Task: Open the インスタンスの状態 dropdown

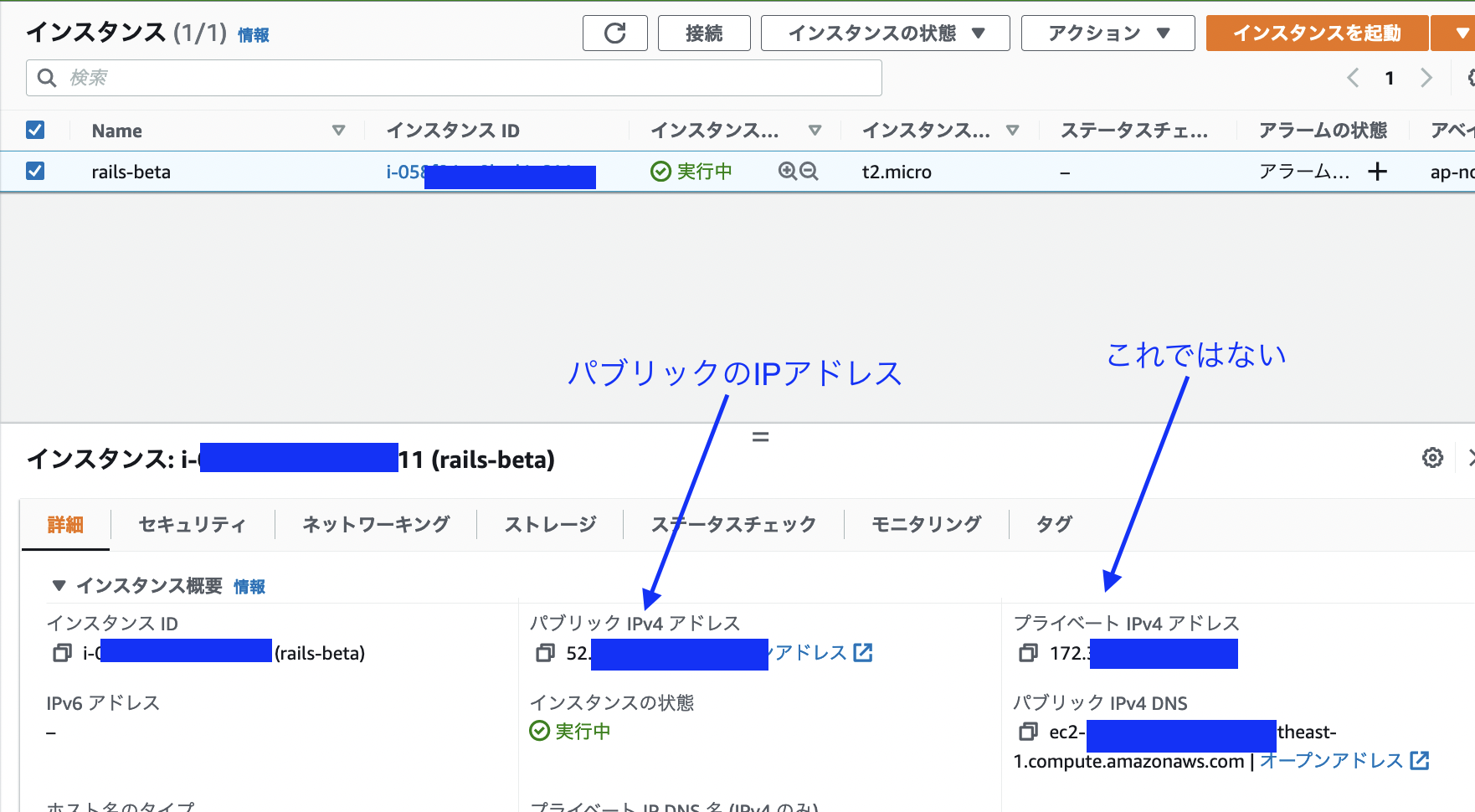Action: [x=884, y=33]
